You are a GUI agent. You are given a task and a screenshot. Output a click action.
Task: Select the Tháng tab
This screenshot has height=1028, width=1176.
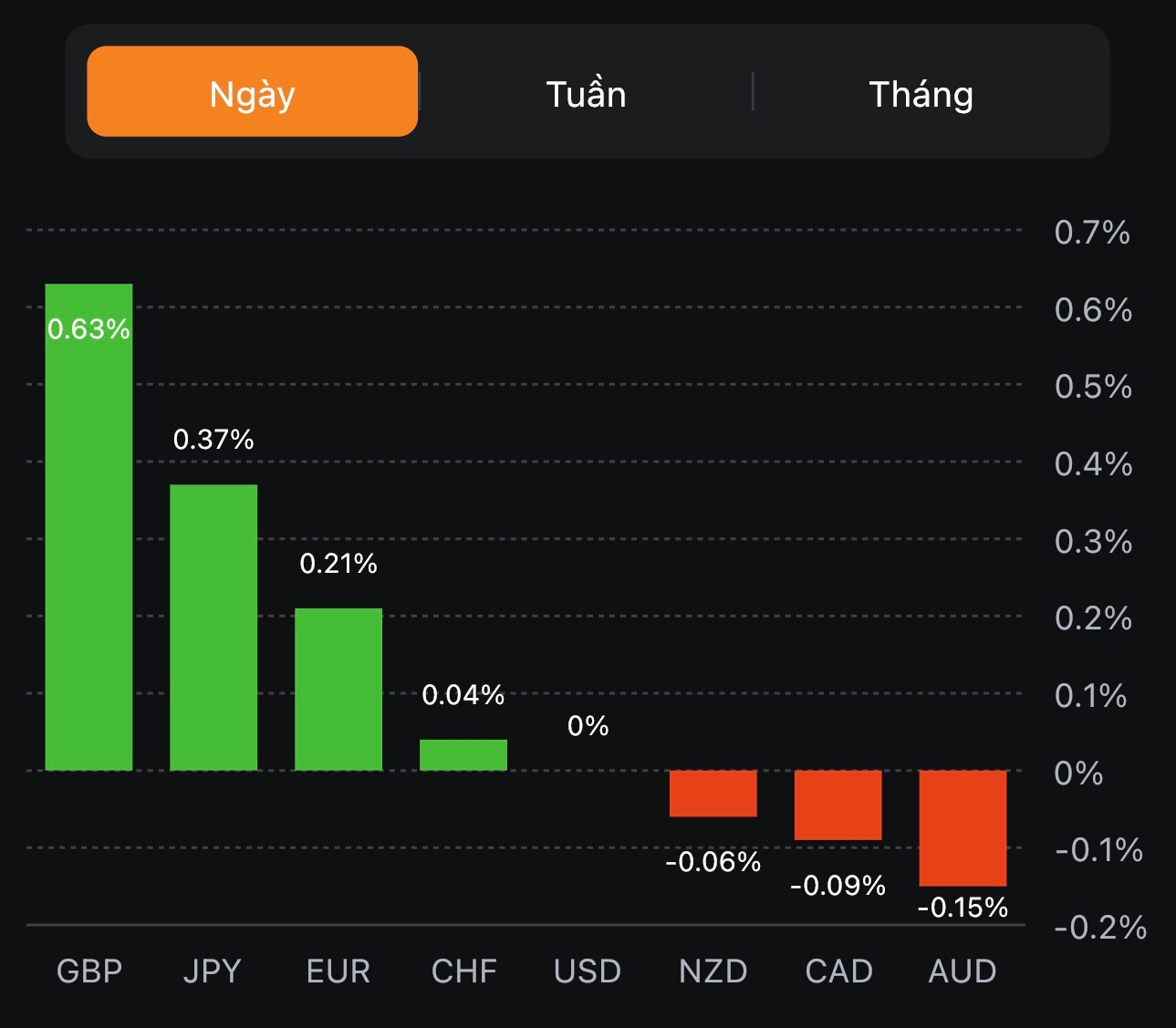921,94
